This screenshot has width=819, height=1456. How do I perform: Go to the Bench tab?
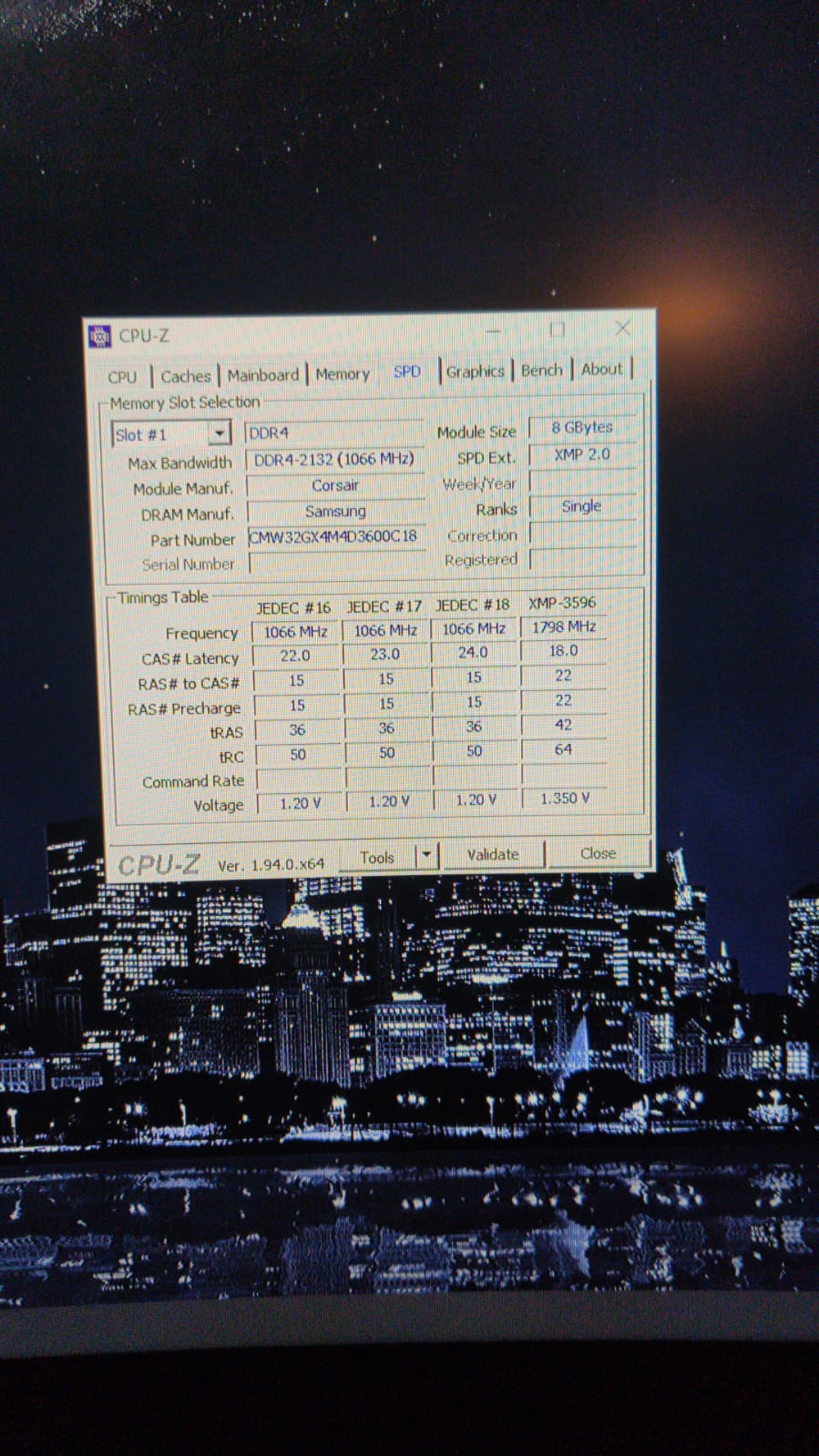point(542,371)
